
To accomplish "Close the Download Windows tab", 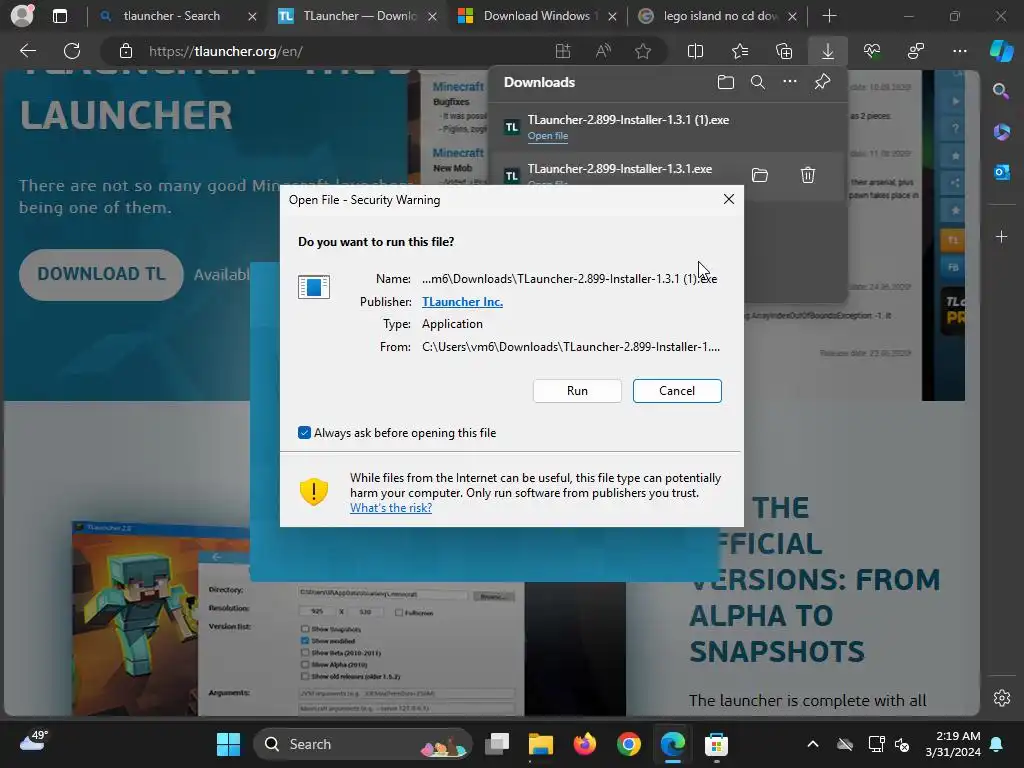I will 612,16.
